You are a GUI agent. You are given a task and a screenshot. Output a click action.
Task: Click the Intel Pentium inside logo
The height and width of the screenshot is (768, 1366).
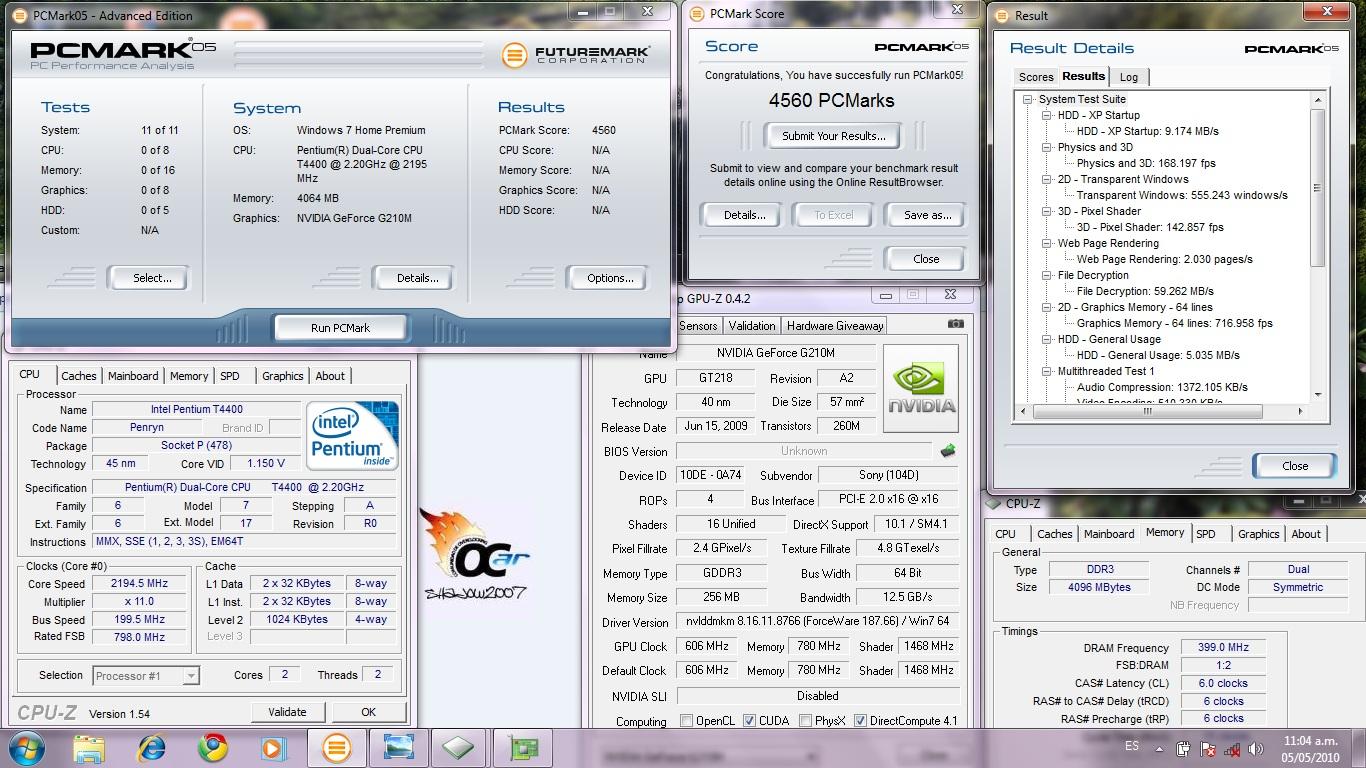(x=353, y=436)
